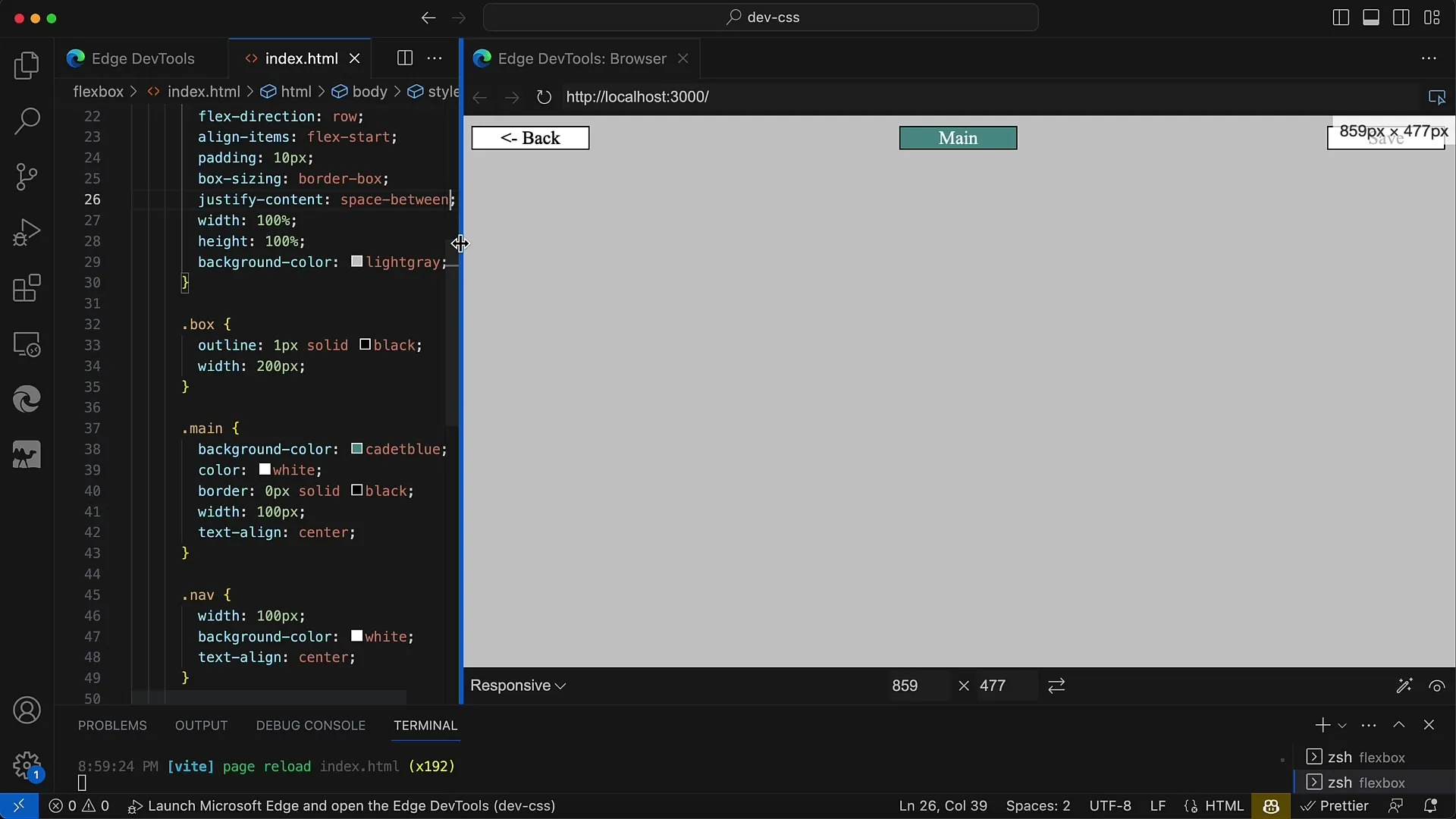
Task: Expand the flexbox breadcrumb
Action: tap(99, 92)
